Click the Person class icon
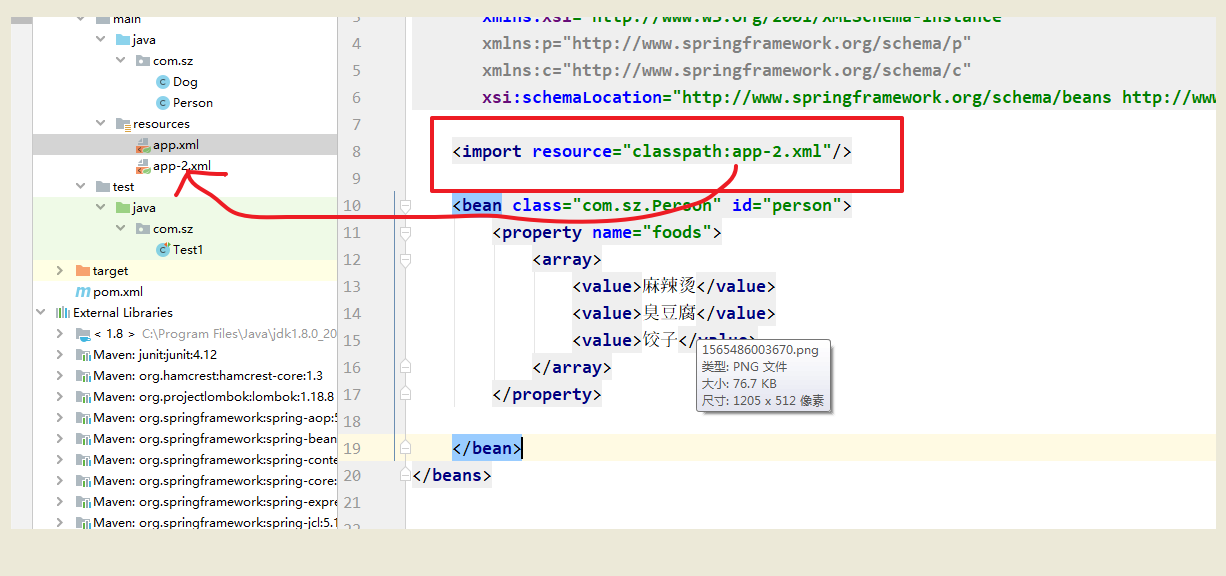The image size is (1226, 576). 163,103
